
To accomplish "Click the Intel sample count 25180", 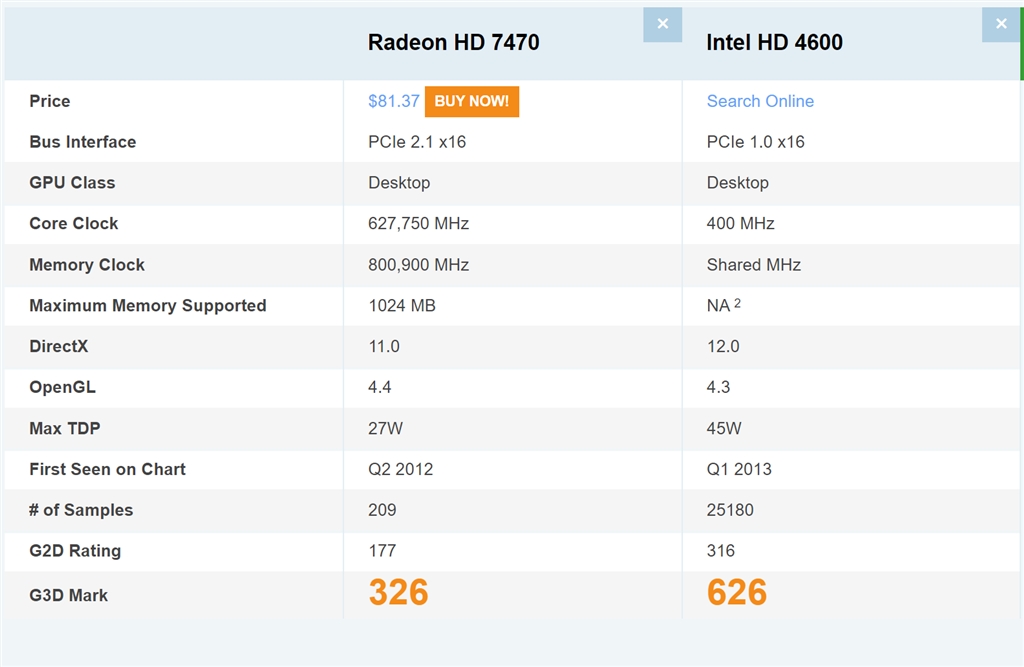I will point(730,510).
